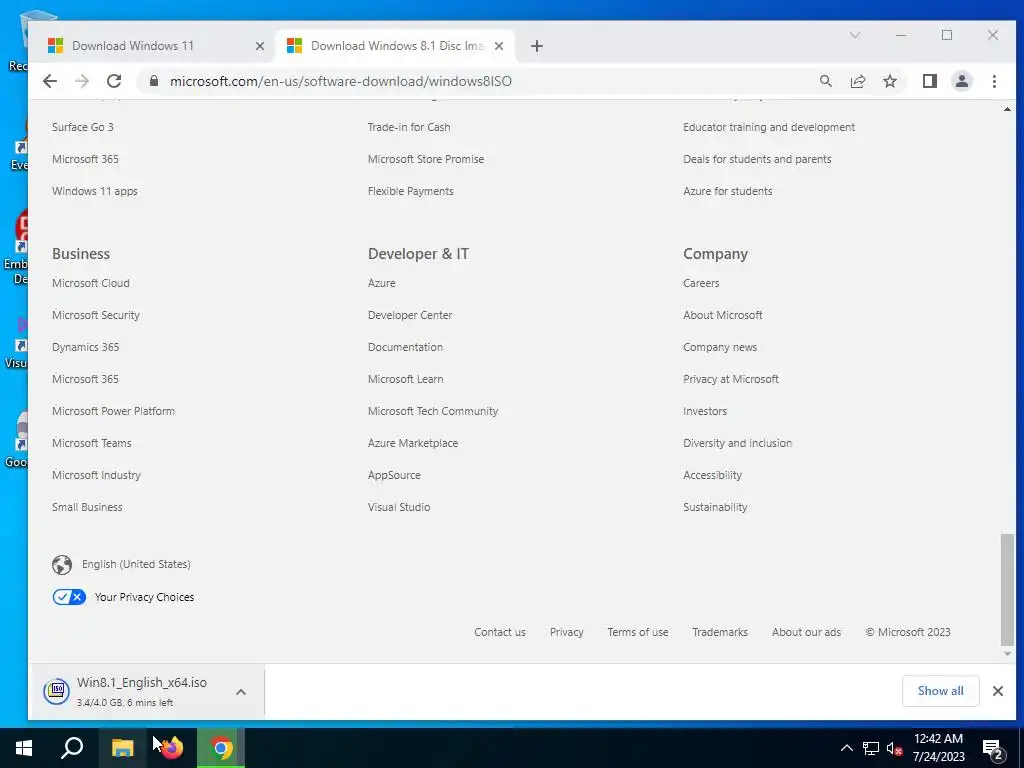Open Microsoft Teams link
The image size is (1024, 768).
click(91, 443)
